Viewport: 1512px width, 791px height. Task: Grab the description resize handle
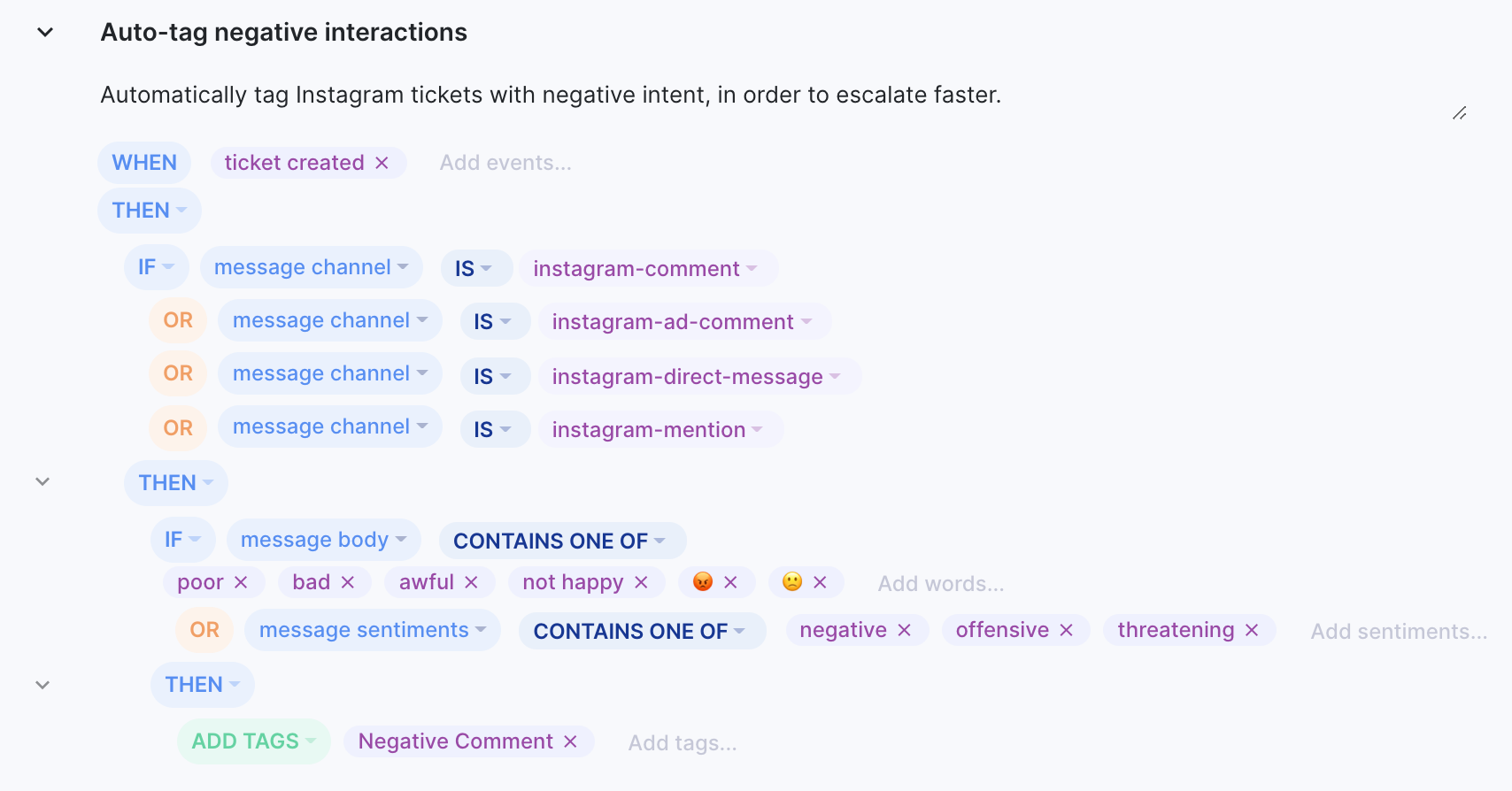(1460, 113)
